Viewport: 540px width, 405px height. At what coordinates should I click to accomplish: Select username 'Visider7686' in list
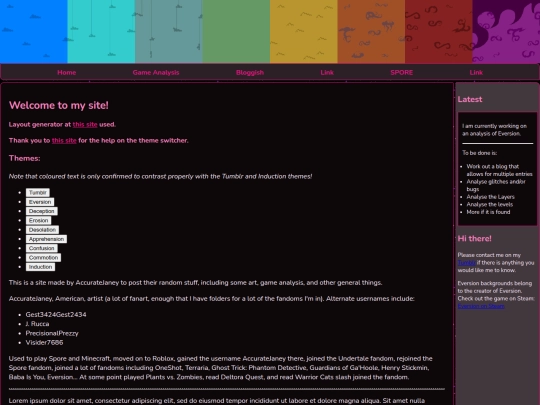coord(44,343)
